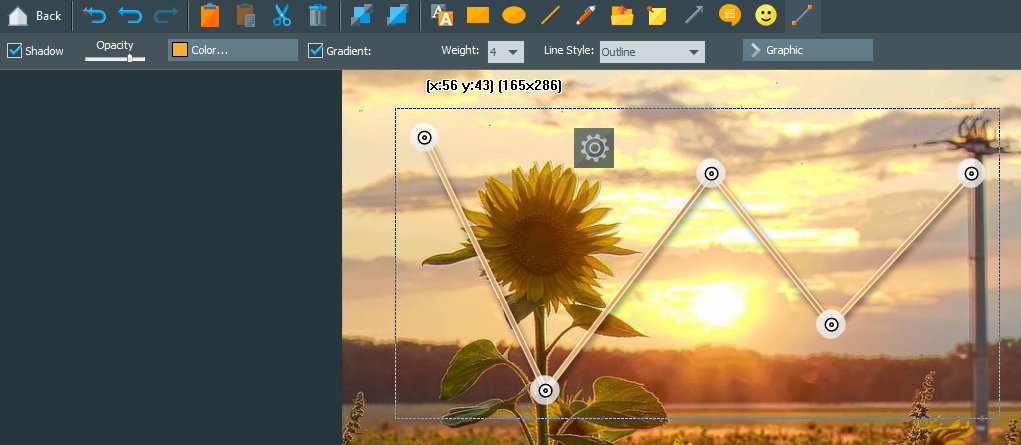Screen dimensions: 1021x445
Task: Select the scissors cut icon
Action: click(x=282, y=16)
